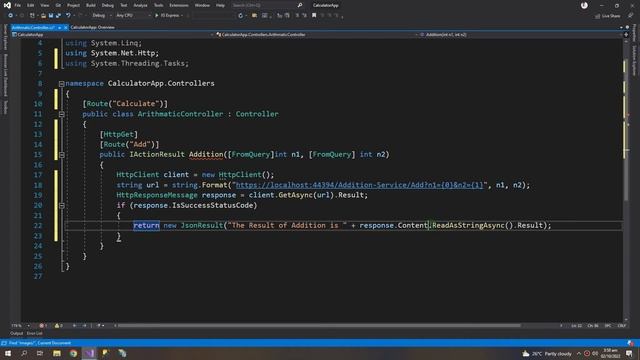
Task: Click the Undo toolbar icon
Action: click(68, 16)
